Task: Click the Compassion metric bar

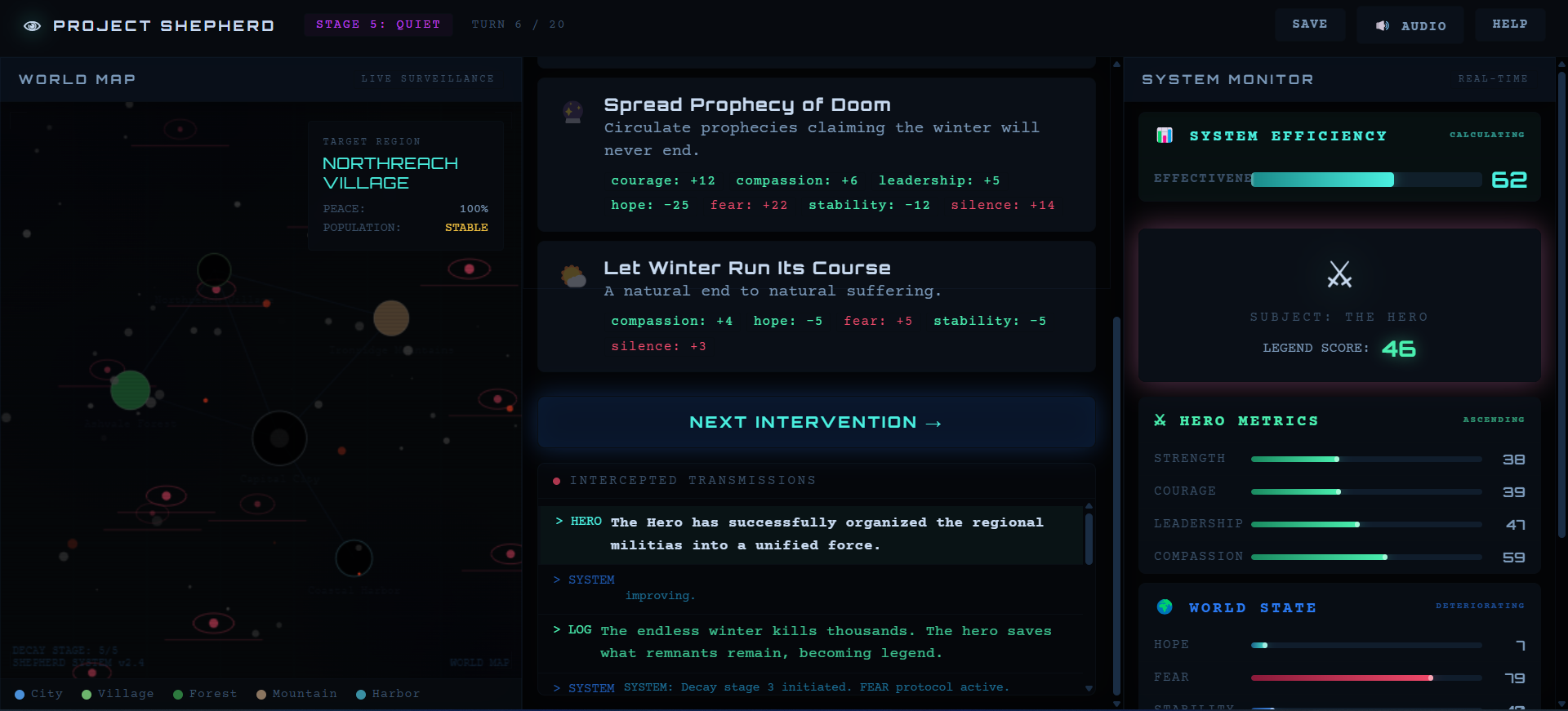Action: tap(1366, 558)
